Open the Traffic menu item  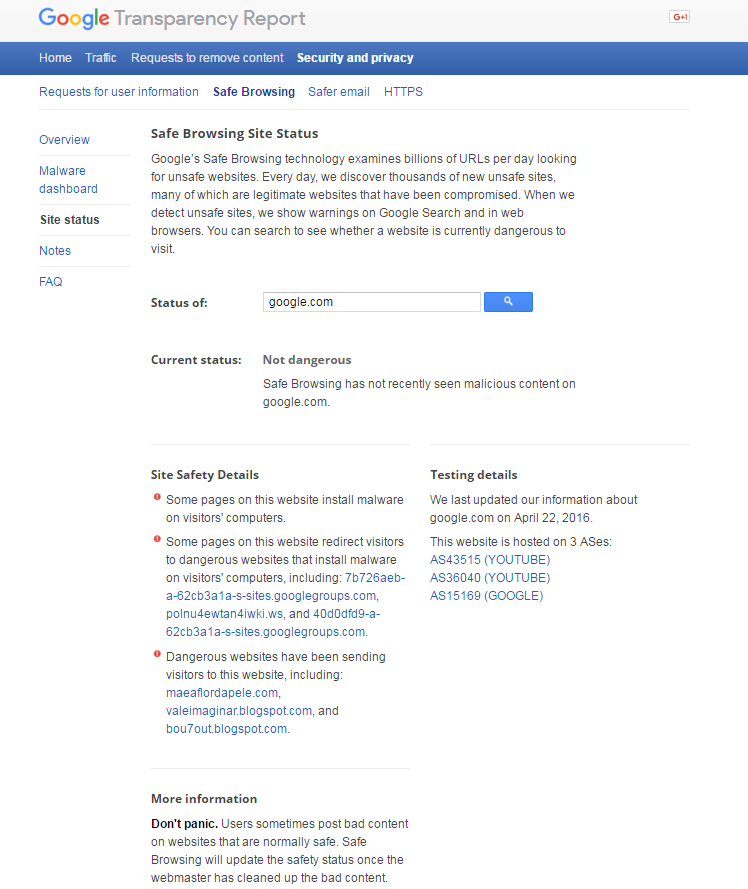(100, 58)
